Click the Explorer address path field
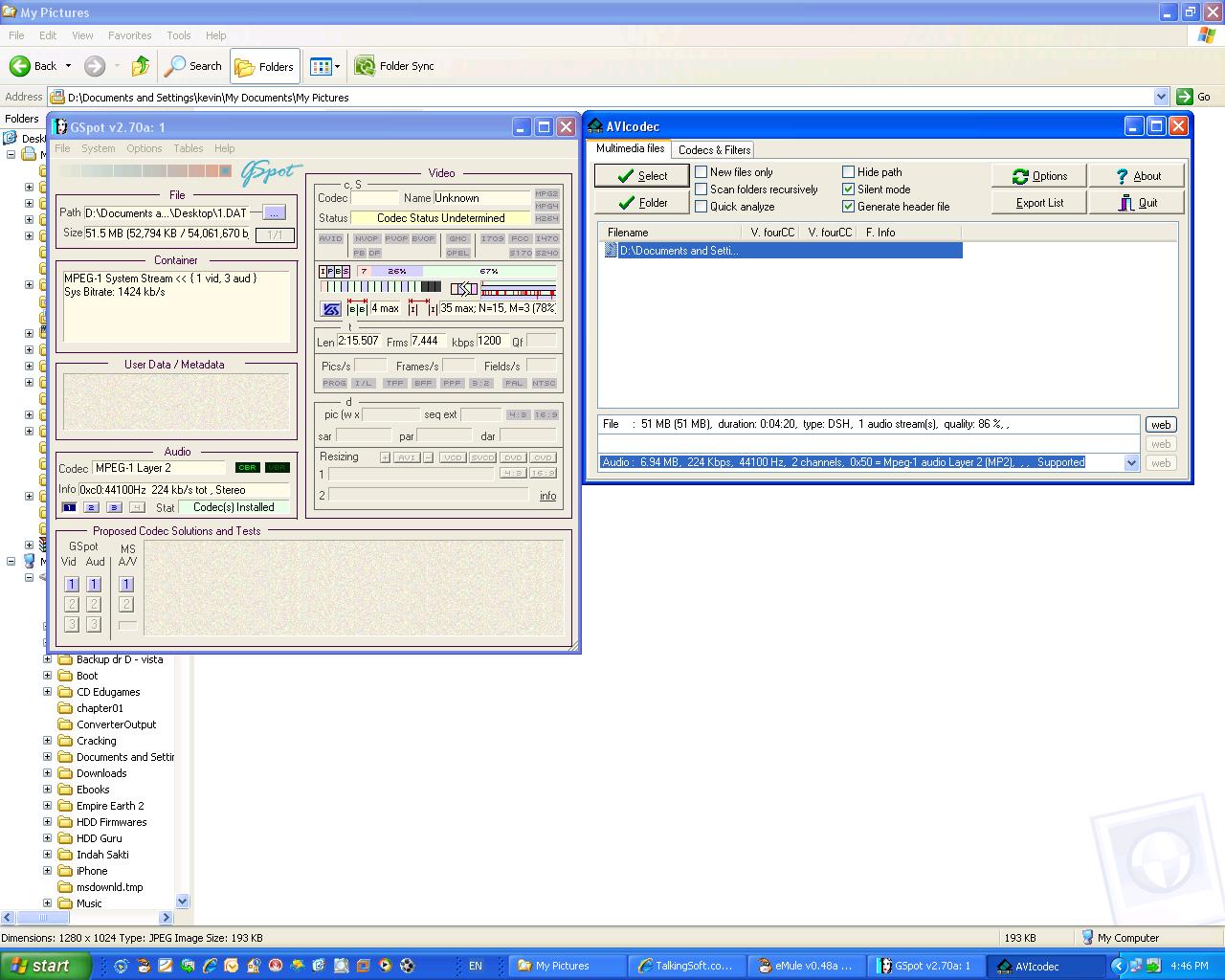 [x=600, y=97]
